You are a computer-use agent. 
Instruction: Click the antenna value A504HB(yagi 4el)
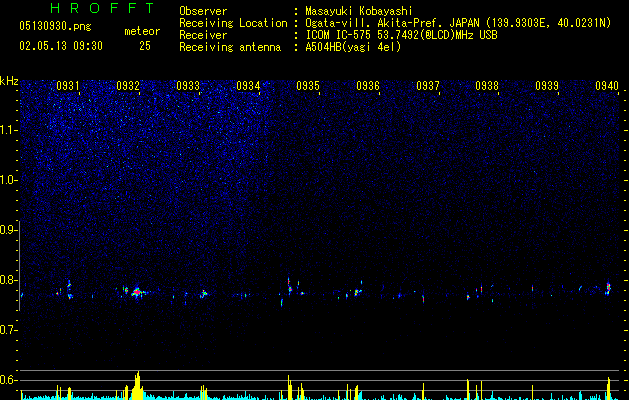[353, 47]
